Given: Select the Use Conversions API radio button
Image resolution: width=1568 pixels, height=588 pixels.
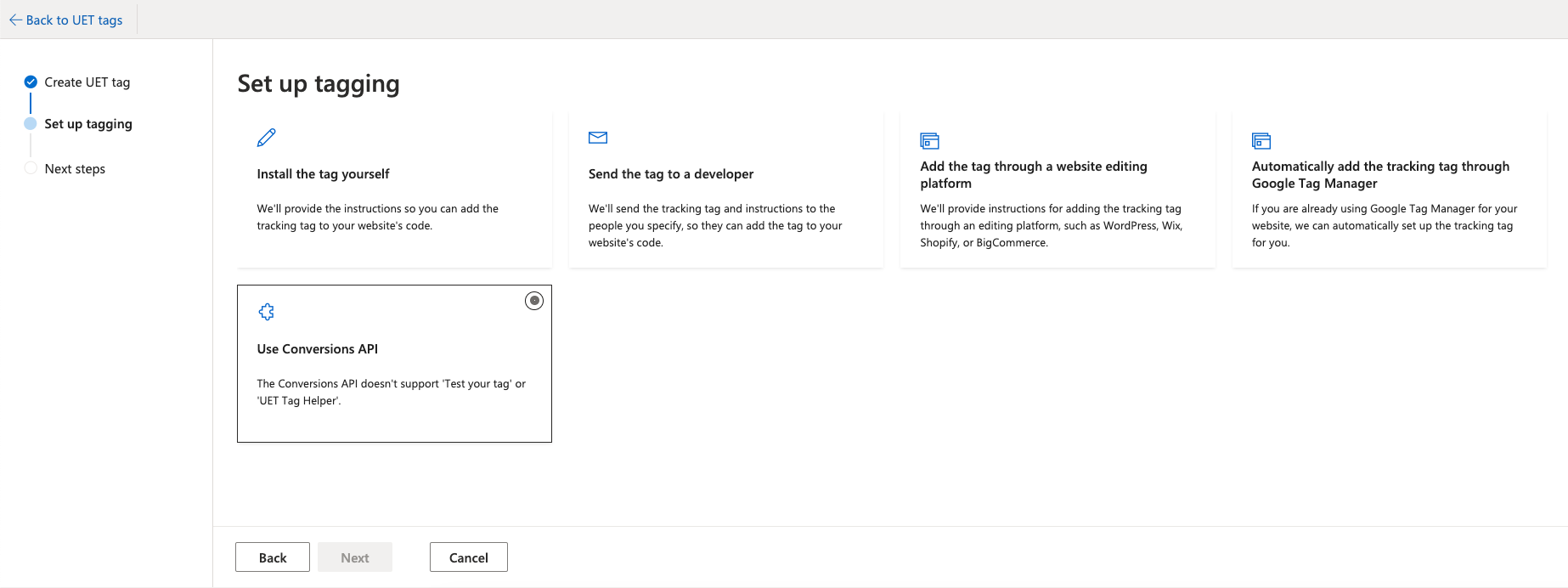Looking at the screenshot, I should point(534,301).
